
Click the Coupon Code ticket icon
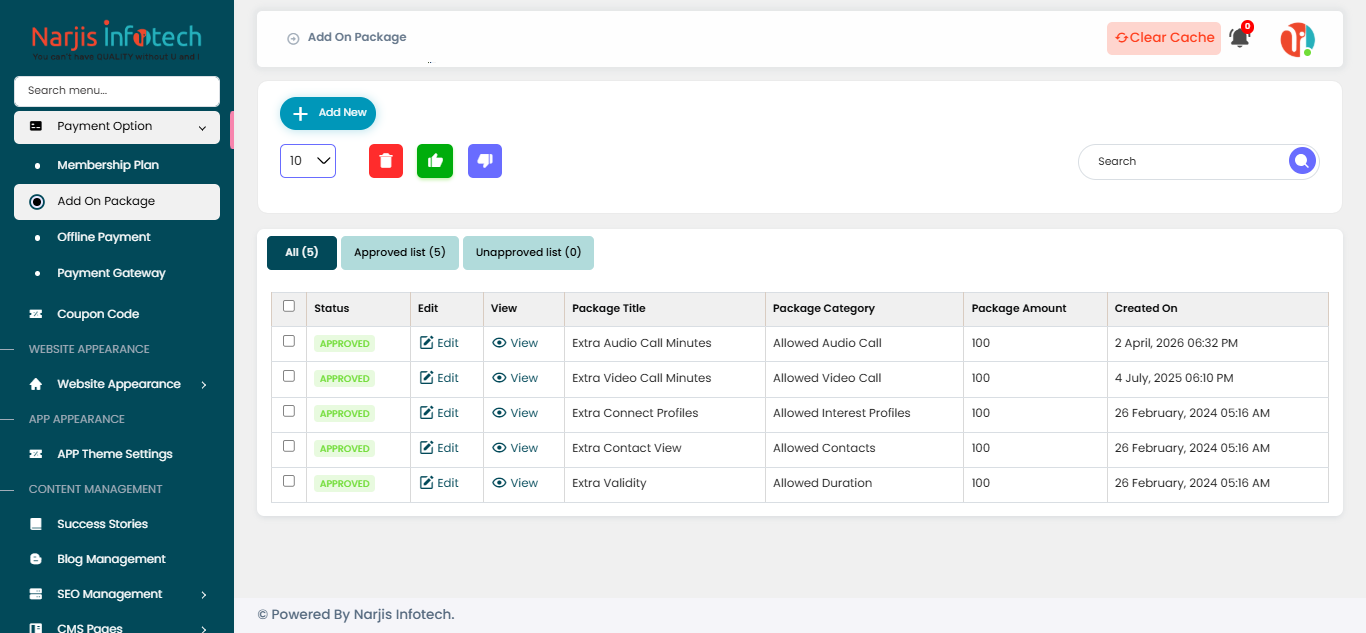pos(36,314)
